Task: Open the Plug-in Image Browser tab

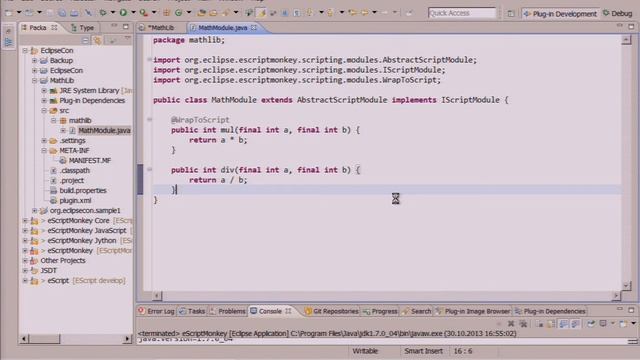Action: pyautogui.click(x=473, y=311)
